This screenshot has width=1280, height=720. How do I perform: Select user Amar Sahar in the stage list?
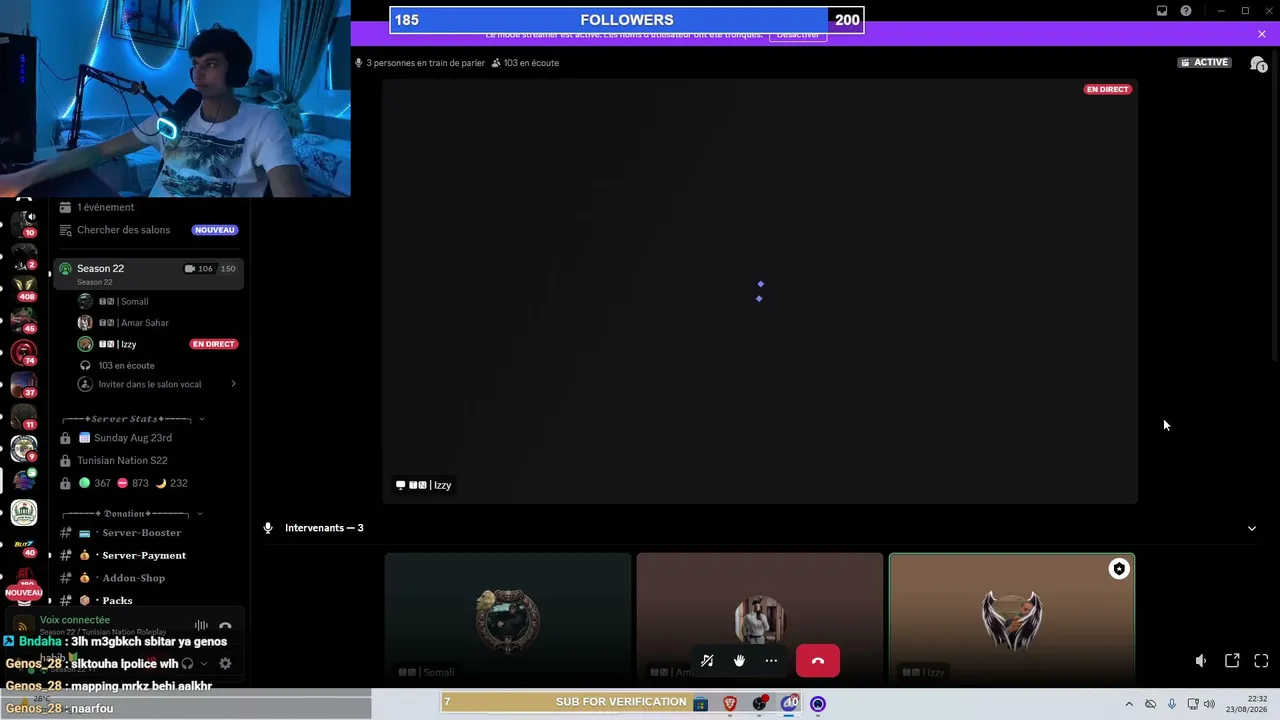133,323
